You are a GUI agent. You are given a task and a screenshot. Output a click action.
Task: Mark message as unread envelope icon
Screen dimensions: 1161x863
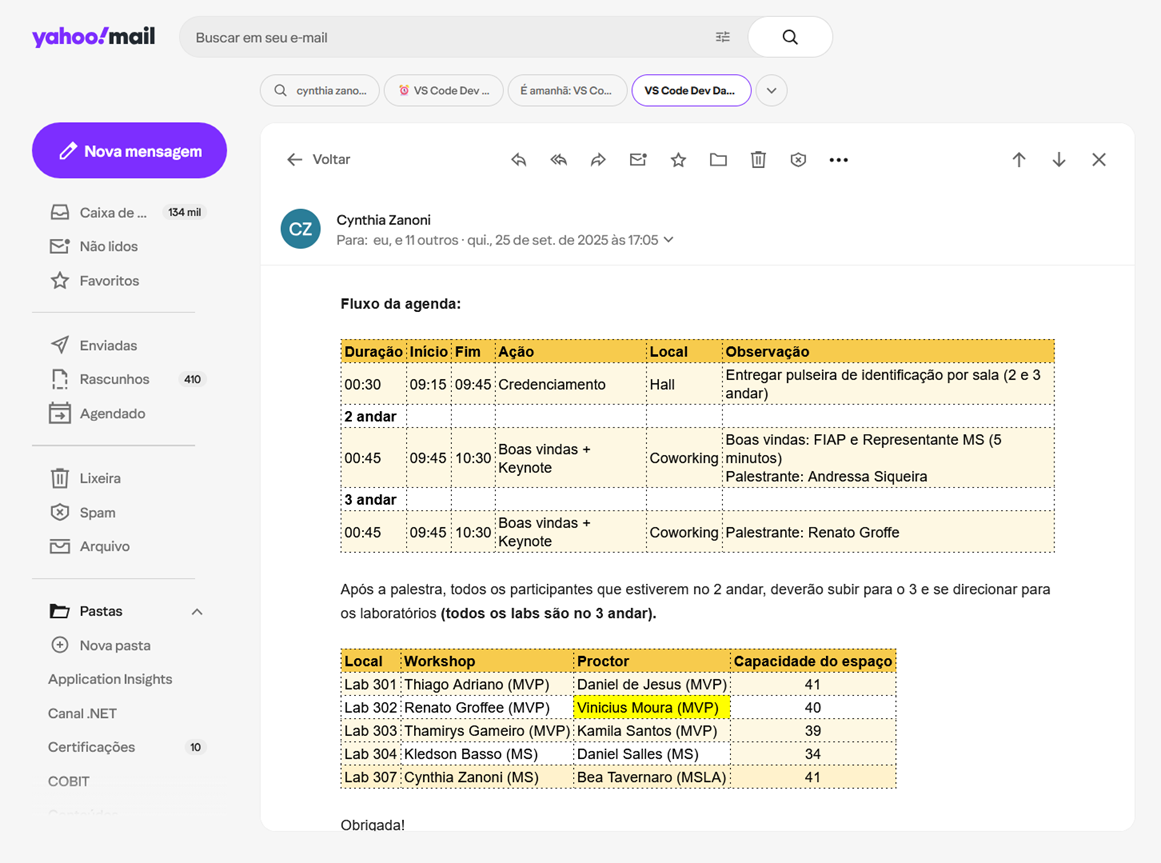click(x=638, y=160)
